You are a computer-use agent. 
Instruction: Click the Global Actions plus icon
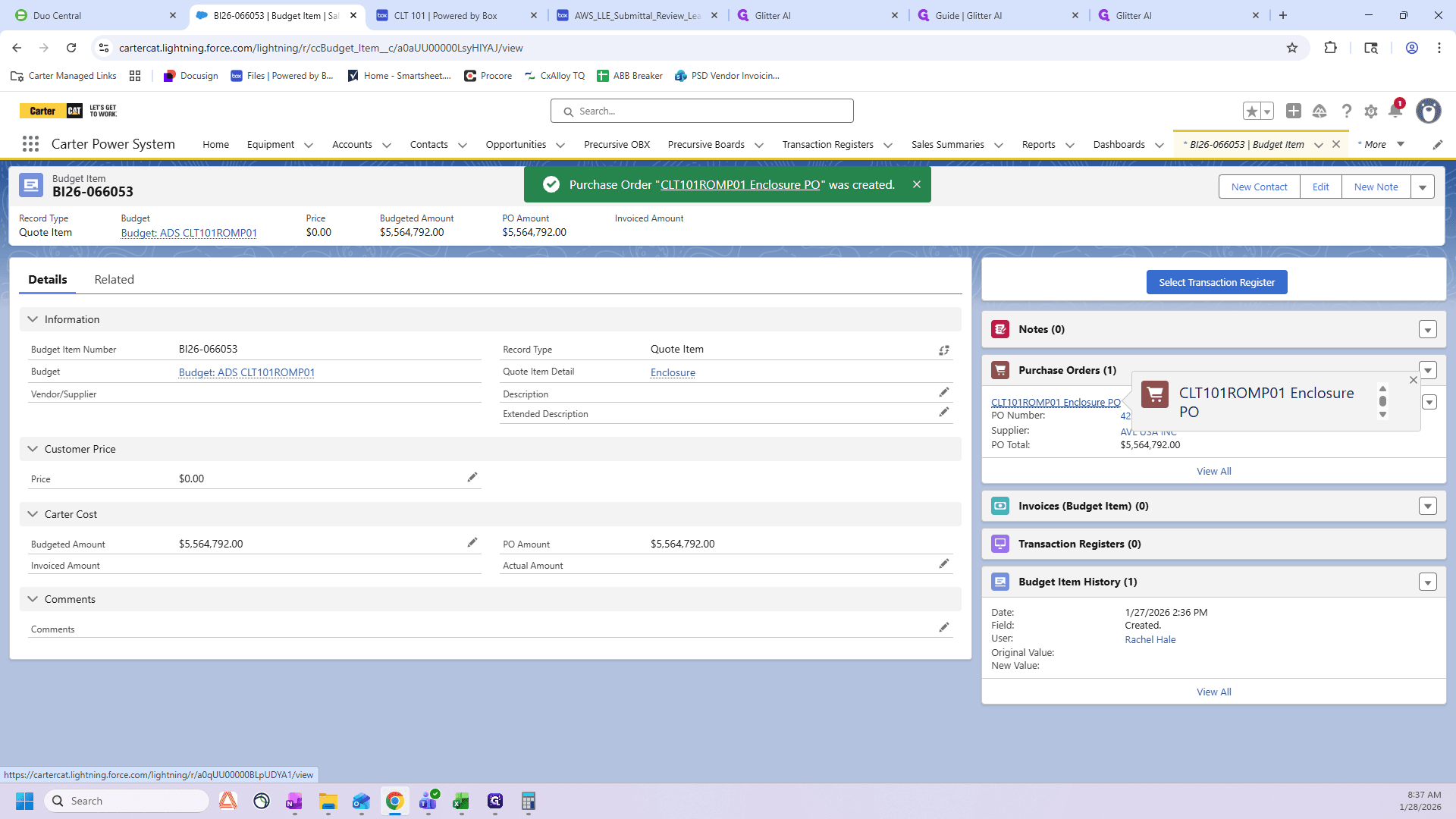click(1294, 111)
